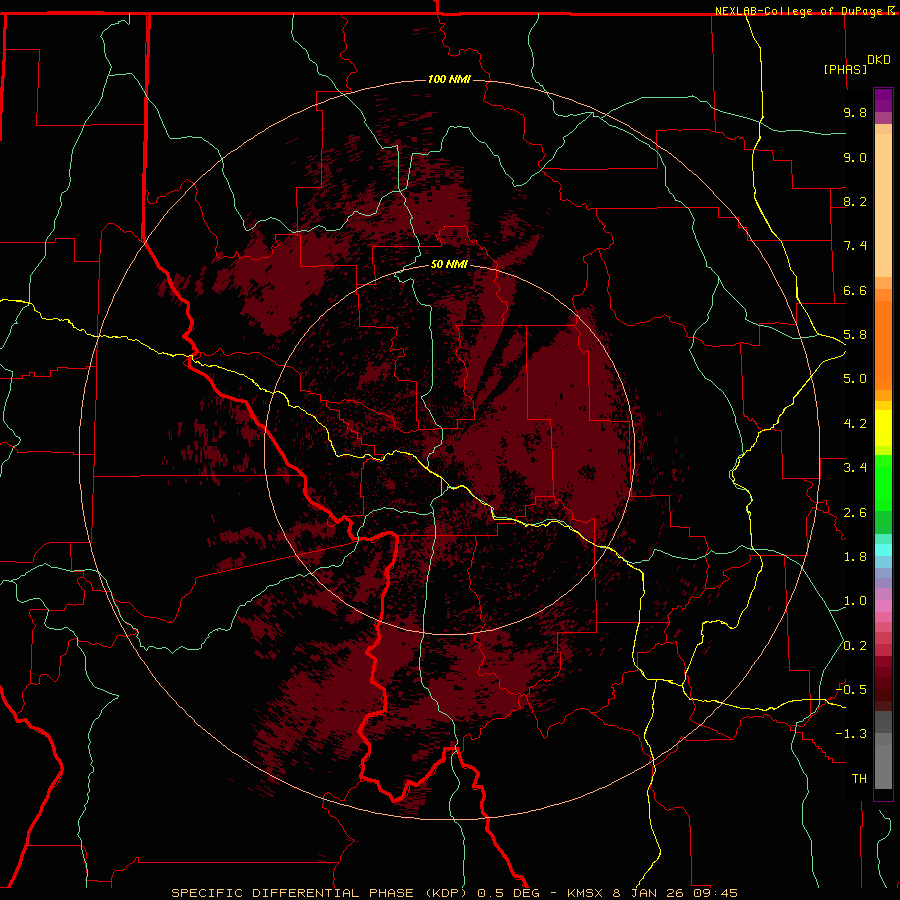900x900 pixels.
Task: Click the 50 NMI range ring label
Action: pyautogui.click(x=449, y=264)
